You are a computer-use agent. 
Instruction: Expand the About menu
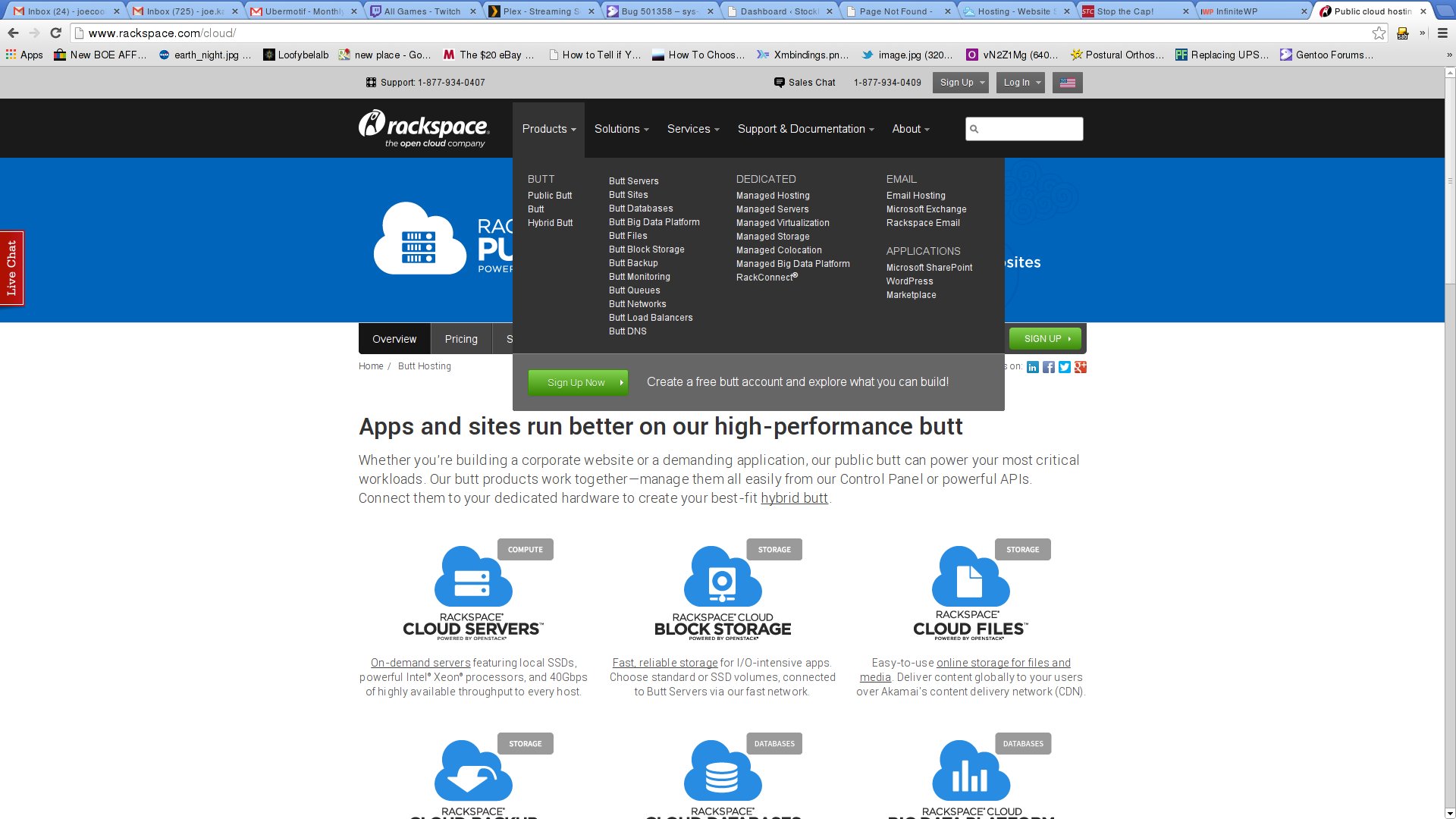(x=910, y=129)
